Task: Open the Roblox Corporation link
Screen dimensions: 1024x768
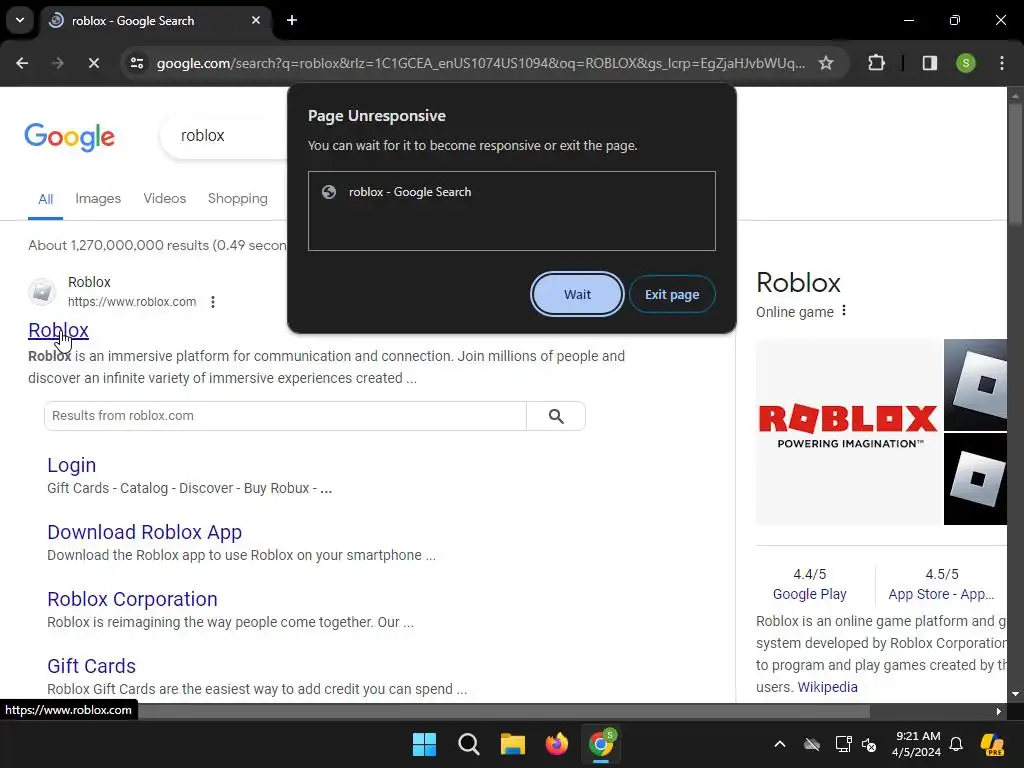Action: [x=132, y=599]
